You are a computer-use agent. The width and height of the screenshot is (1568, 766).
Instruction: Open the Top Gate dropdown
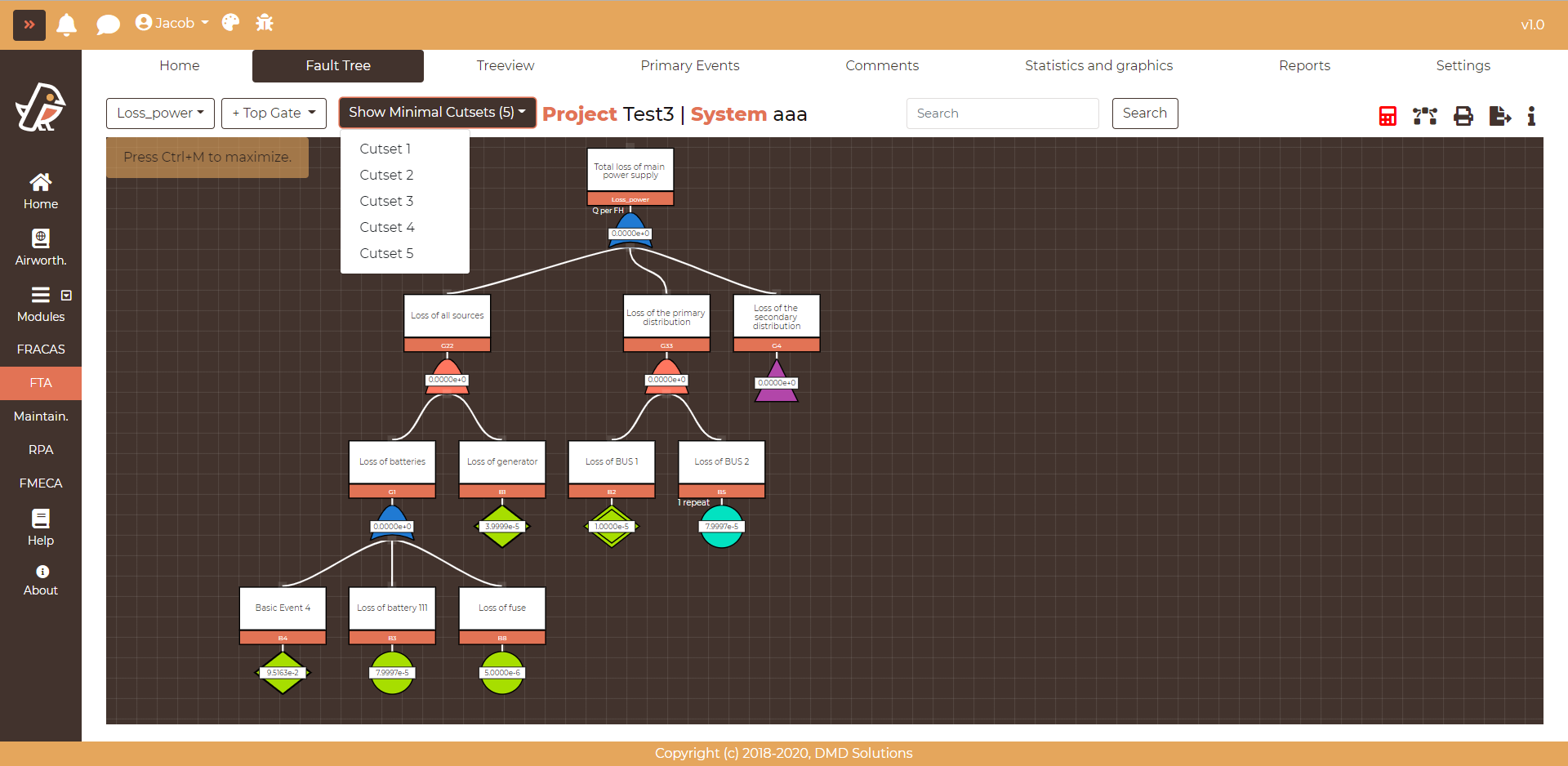point(274,114)
